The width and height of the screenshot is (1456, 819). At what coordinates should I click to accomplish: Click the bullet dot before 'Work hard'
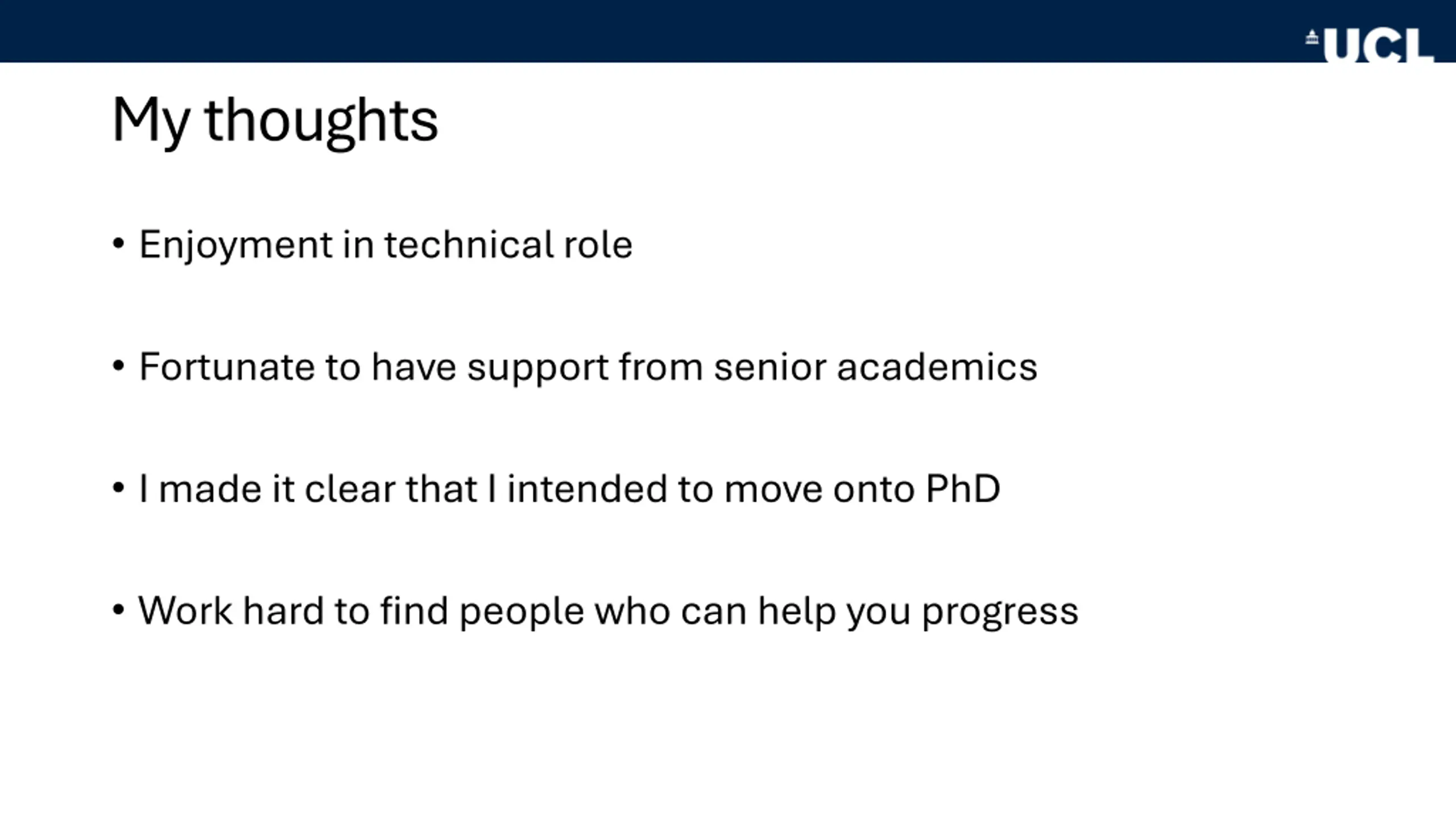118,610
